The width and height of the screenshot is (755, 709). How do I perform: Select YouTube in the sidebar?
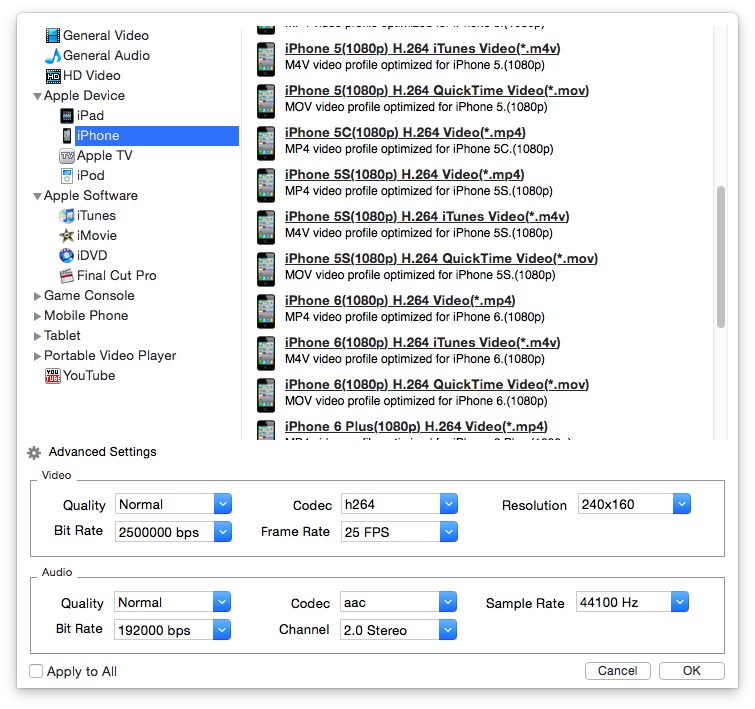click(89, 376)
